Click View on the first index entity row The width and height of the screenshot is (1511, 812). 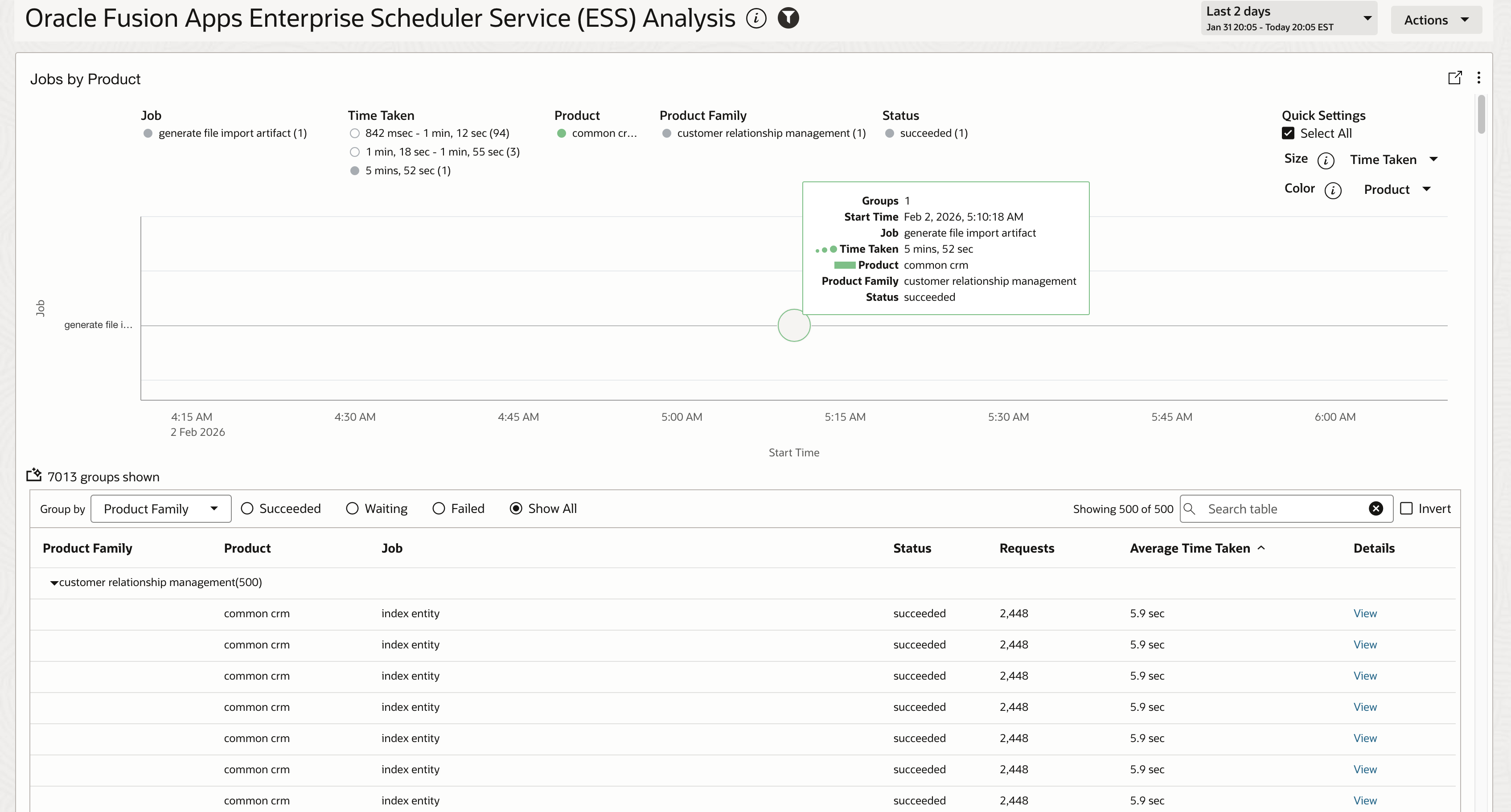[x=1365, y=613]
